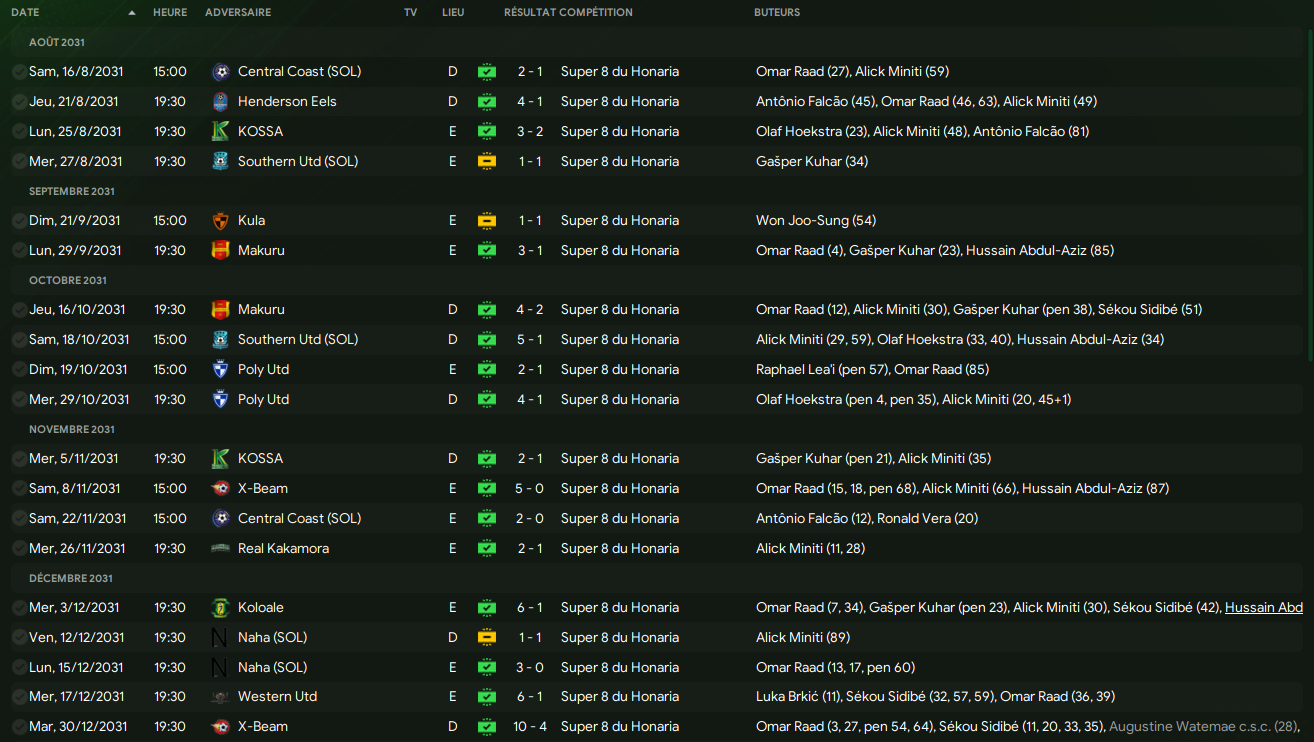Open the Poly Utd opponent on 19/10/2031
The height and width of the screenshot is (742, 1314).
263,370
